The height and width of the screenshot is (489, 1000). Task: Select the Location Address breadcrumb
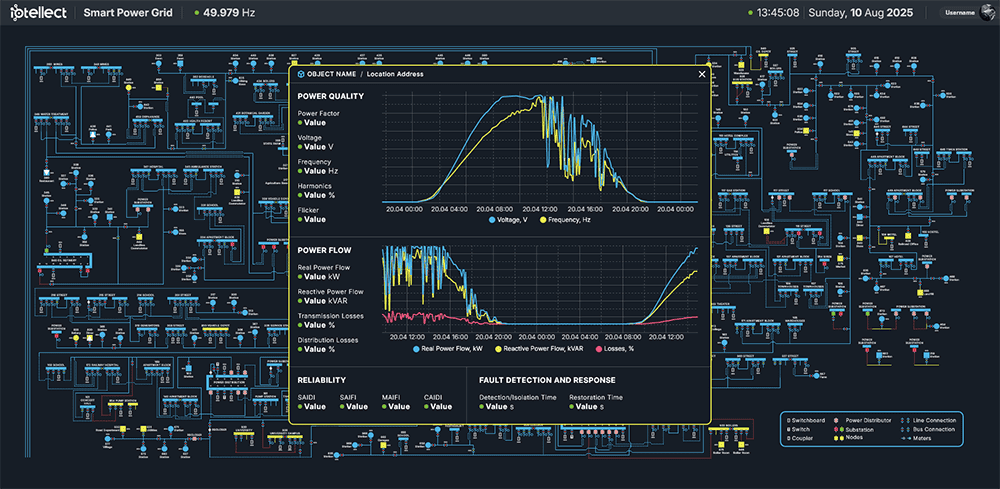click(395, 74)
